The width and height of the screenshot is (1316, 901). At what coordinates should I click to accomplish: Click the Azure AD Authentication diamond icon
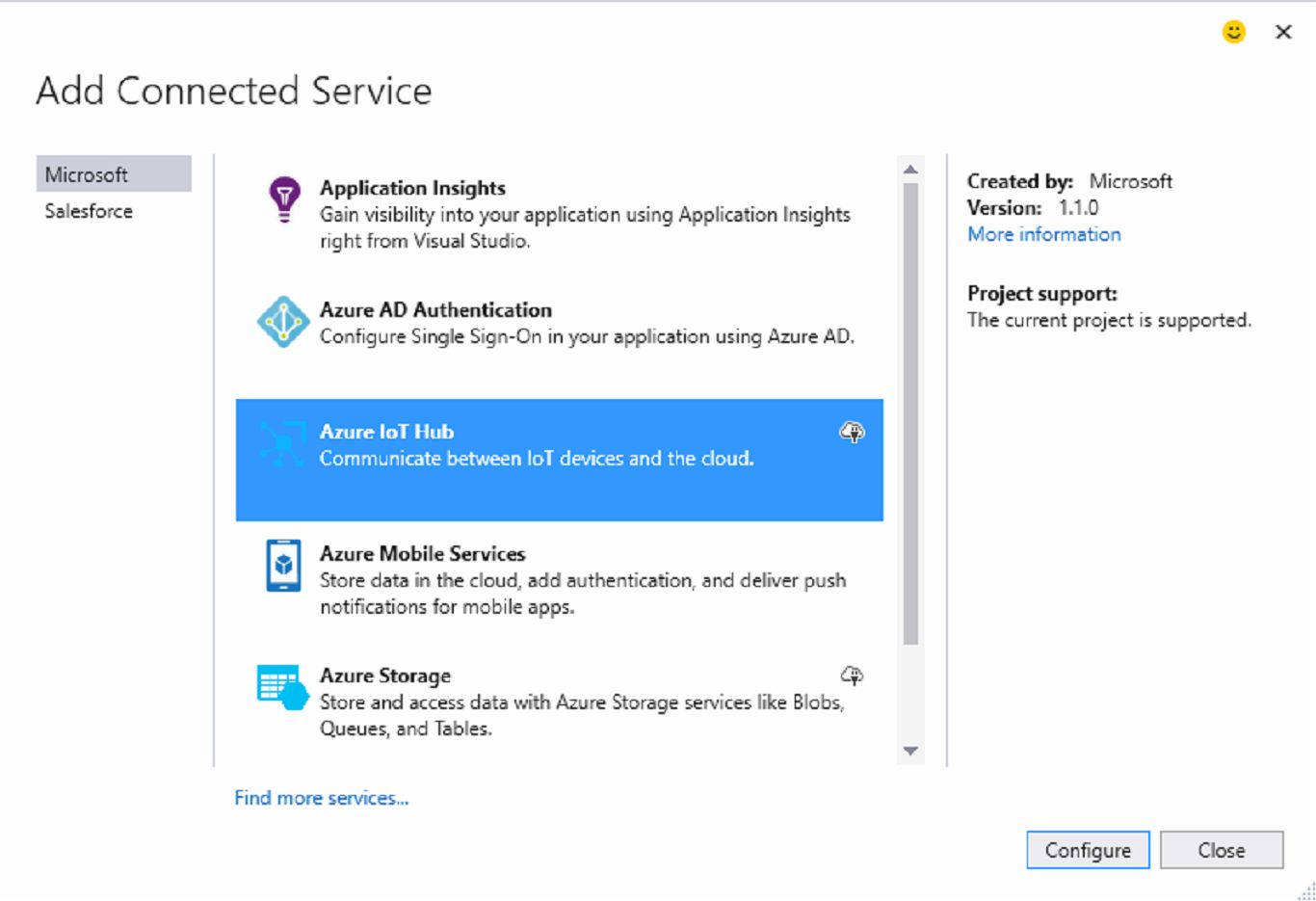(282, 322)
